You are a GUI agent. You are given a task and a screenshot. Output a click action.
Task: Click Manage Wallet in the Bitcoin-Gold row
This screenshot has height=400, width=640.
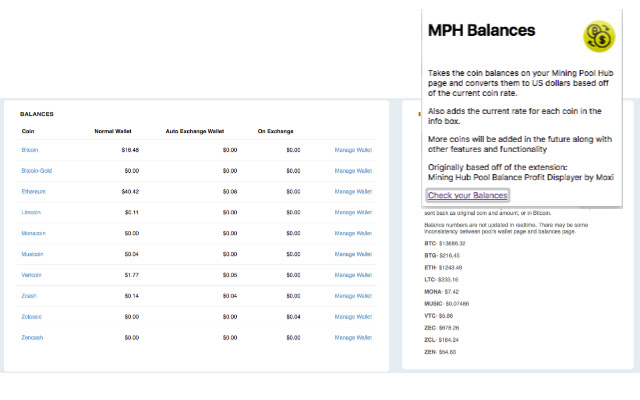(353, 171)
